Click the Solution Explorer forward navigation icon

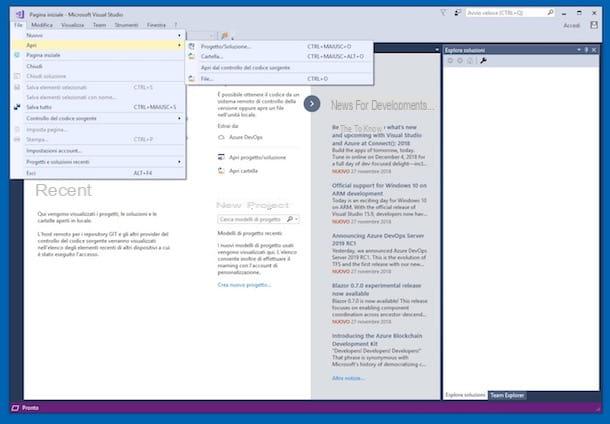click(x=460, y=60)
